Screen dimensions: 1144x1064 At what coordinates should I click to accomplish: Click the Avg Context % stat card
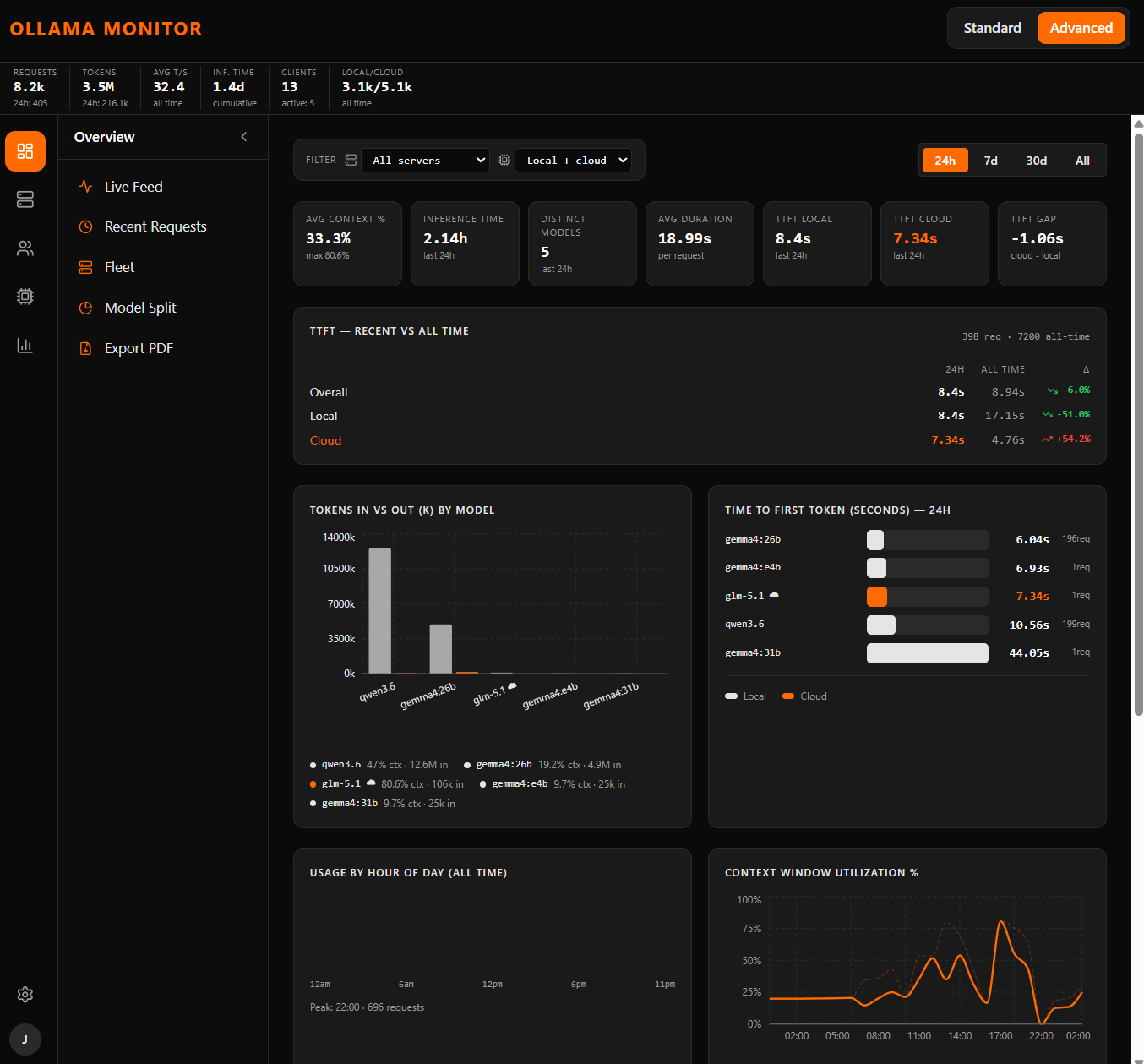coord(347,243)
